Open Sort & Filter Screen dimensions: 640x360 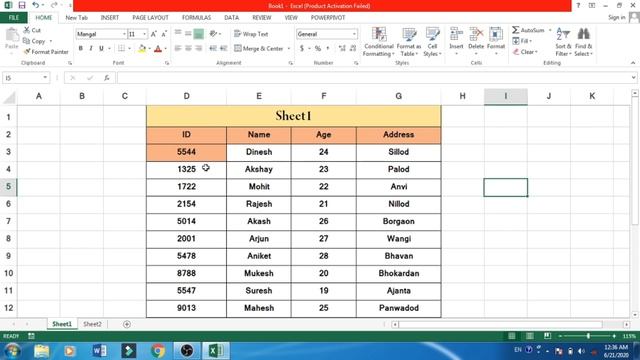[x=563, y=42]
